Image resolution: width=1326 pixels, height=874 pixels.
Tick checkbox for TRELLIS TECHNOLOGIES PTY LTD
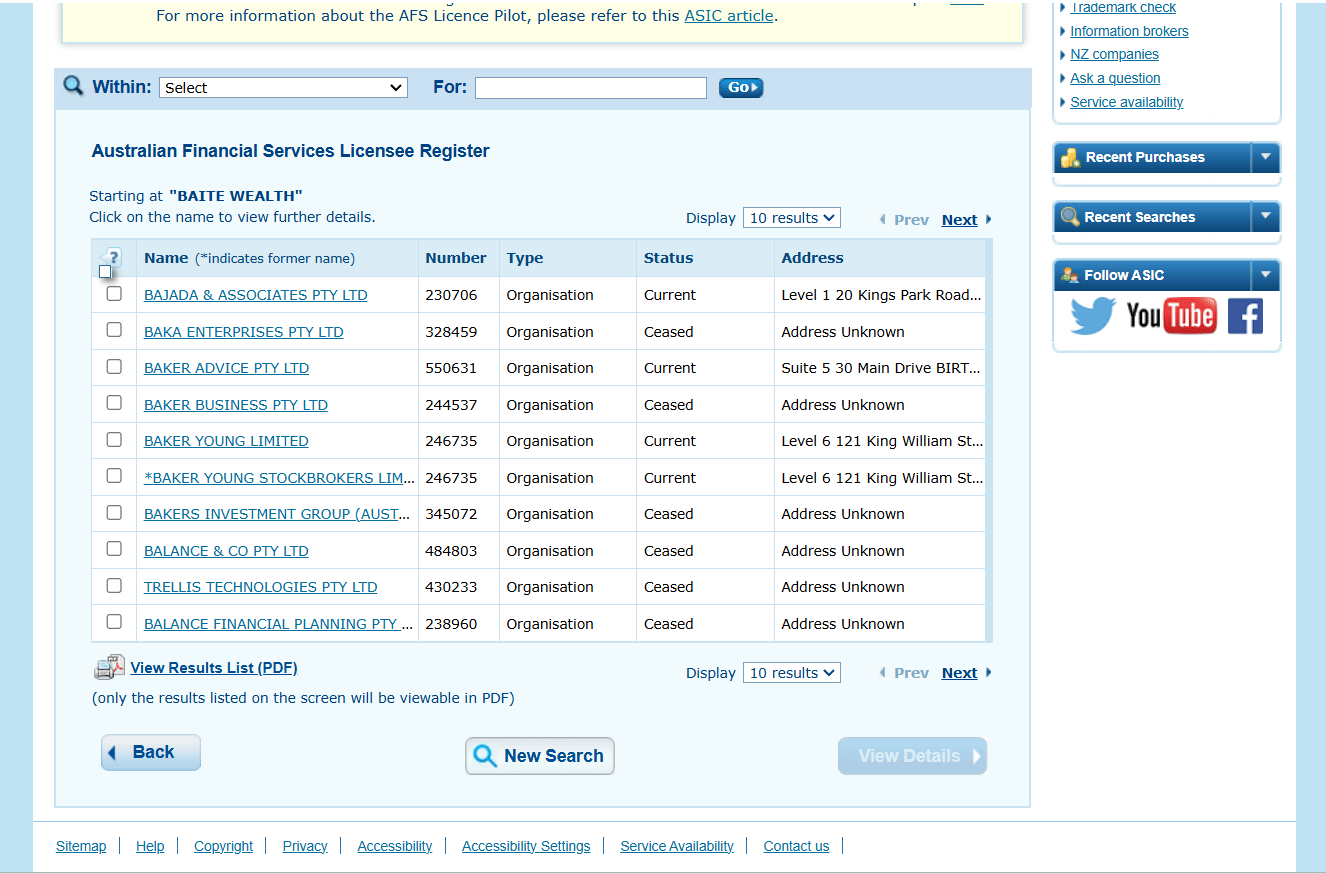(114, 586)
